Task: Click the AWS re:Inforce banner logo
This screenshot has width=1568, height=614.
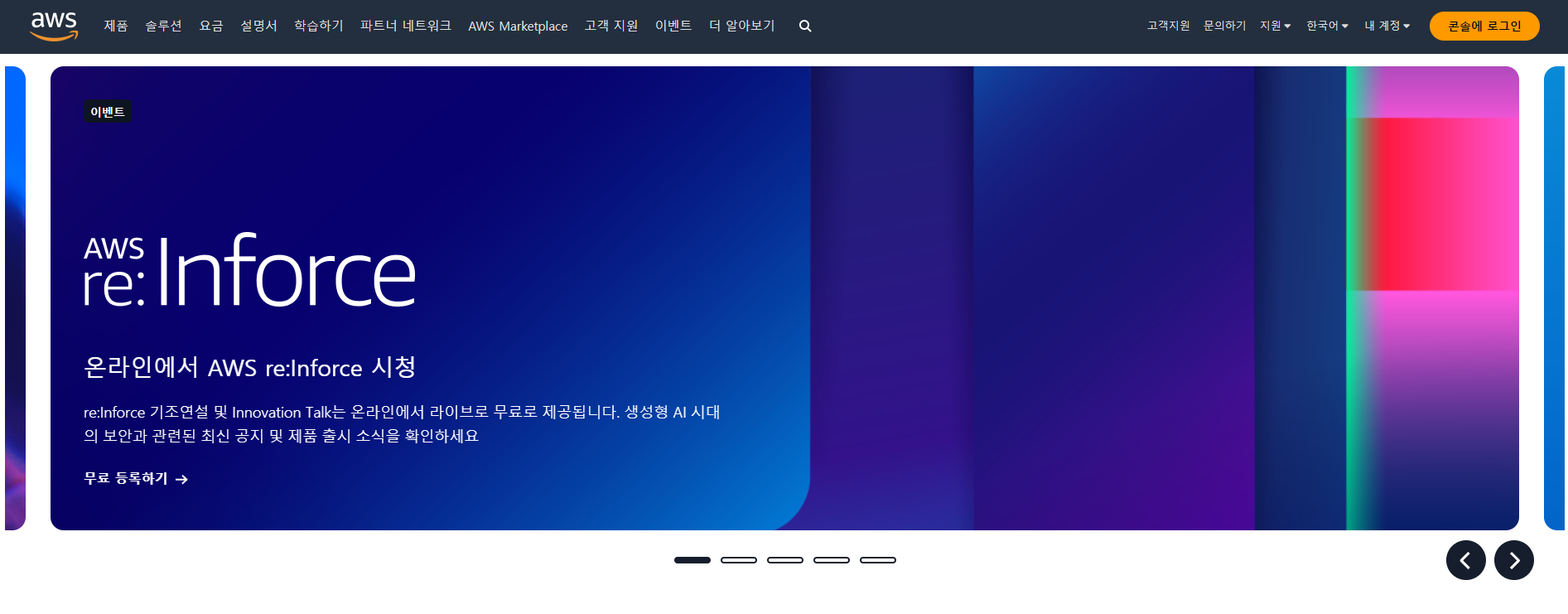Action: coord(249,270)
